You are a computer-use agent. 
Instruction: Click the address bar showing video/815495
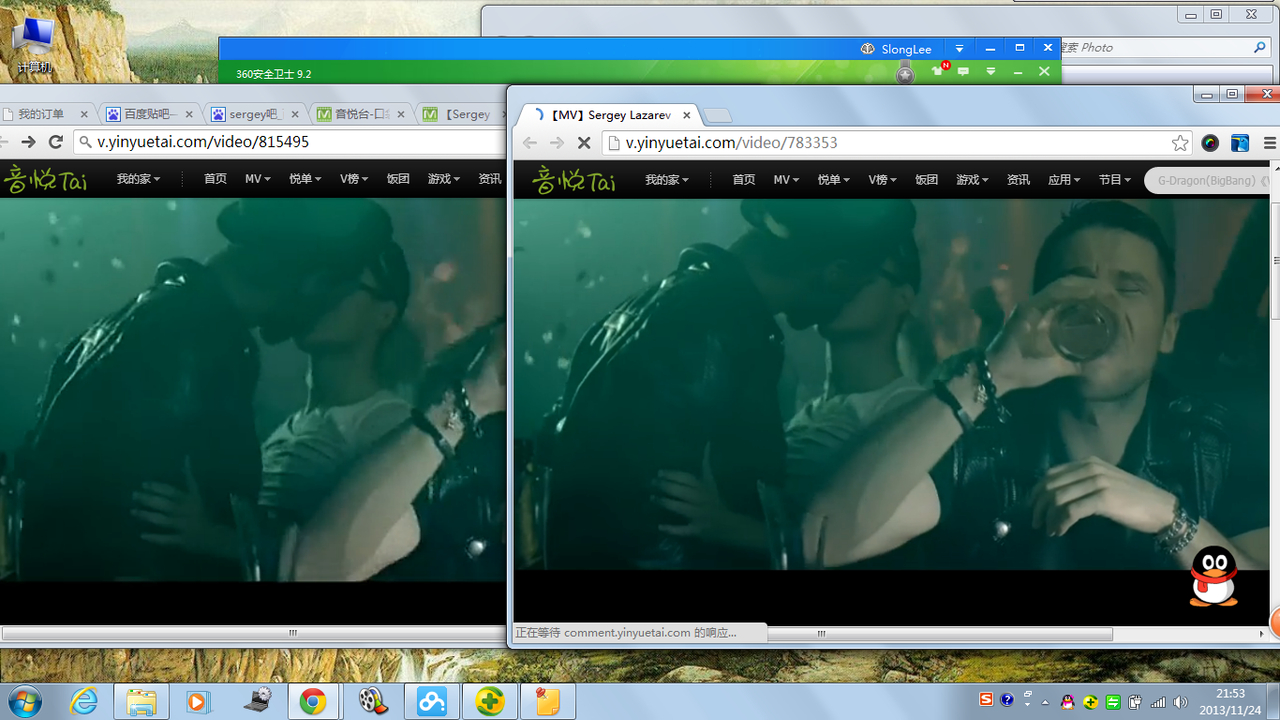pyautogui.click(x=290, y=142)
